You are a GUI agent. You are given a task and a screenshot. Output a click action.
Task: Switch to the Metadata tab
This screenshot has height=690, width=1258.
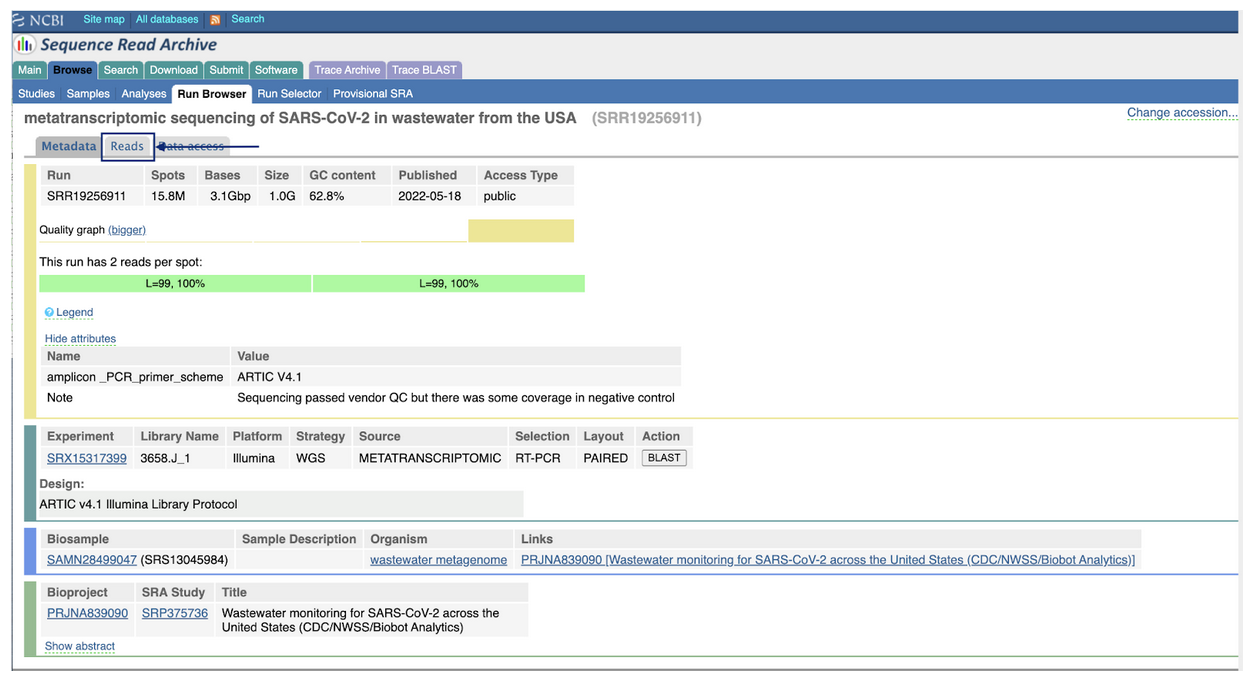(68, 146)
